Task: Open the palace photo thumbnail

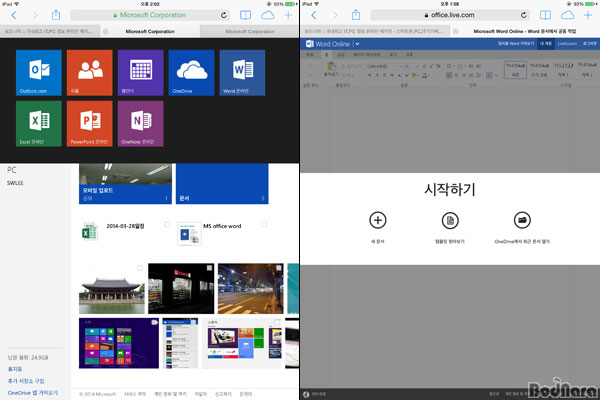Action: 112,289
